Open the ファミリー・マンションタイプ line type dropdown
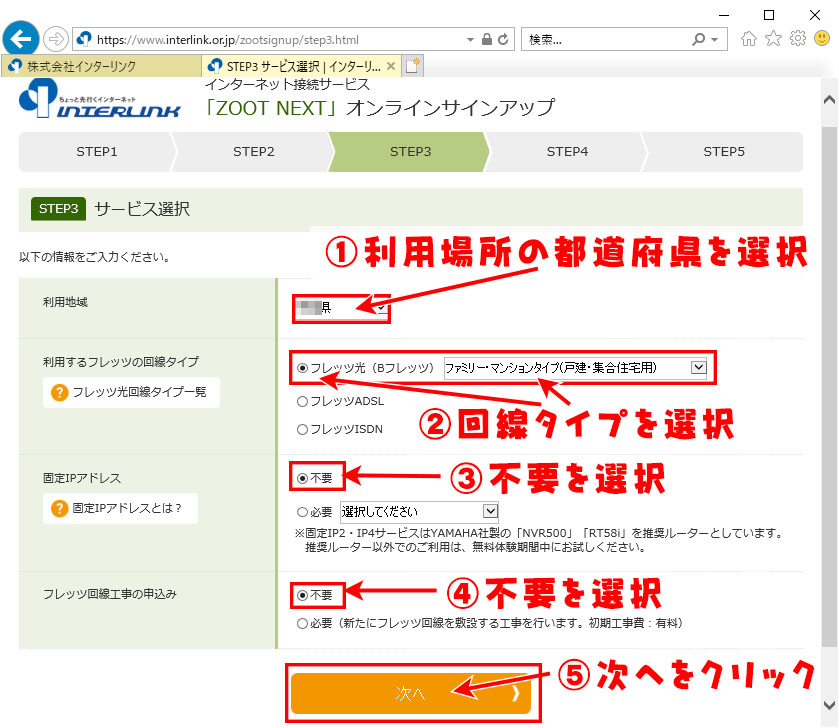839x728 pixels. coord(575,368)
